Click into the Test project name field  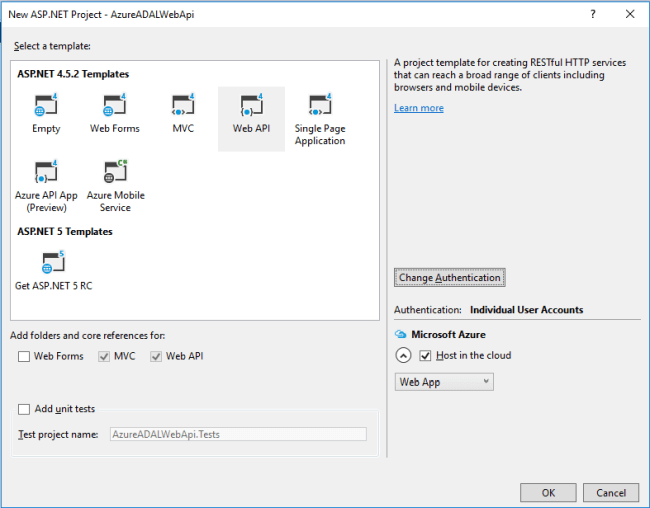tap(238, 434)
